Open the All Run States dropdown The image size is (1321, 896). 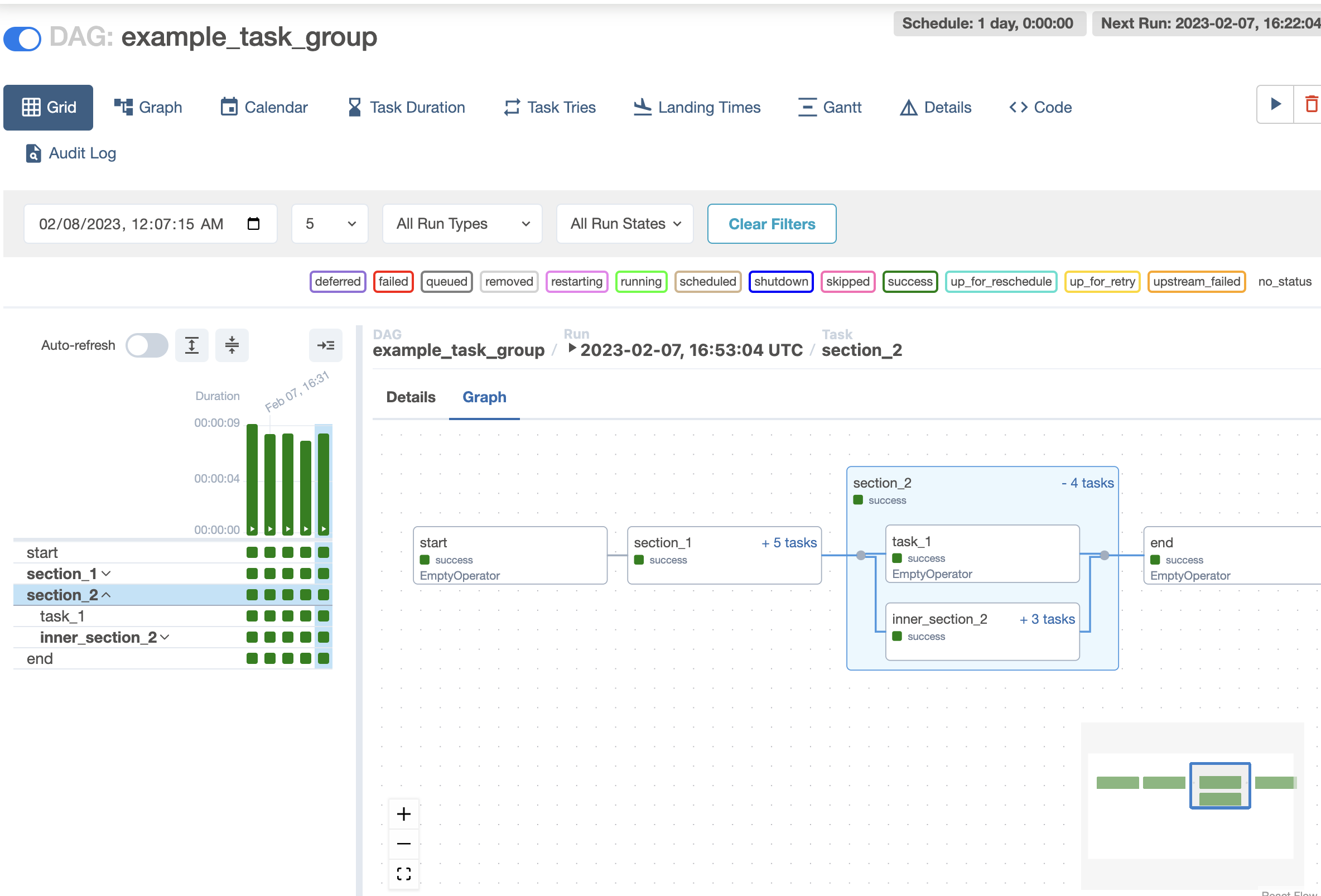[625, 224]
